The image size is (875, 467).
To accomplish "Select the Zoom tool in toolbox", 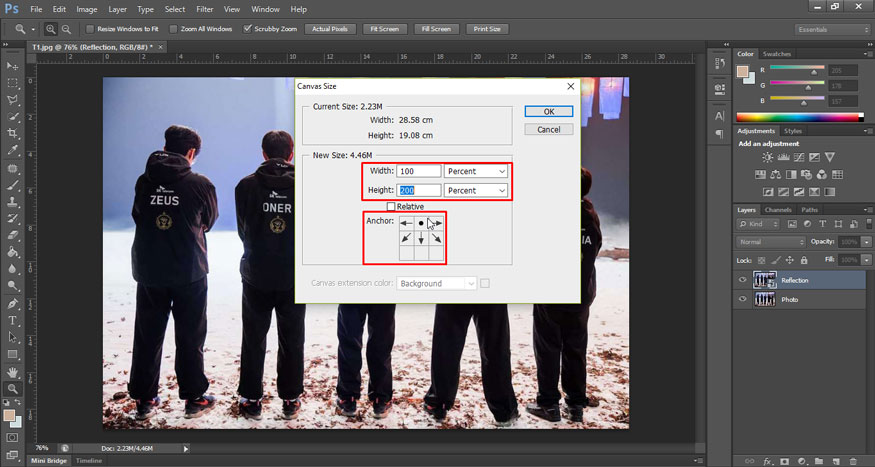I will tap(13, 388).
